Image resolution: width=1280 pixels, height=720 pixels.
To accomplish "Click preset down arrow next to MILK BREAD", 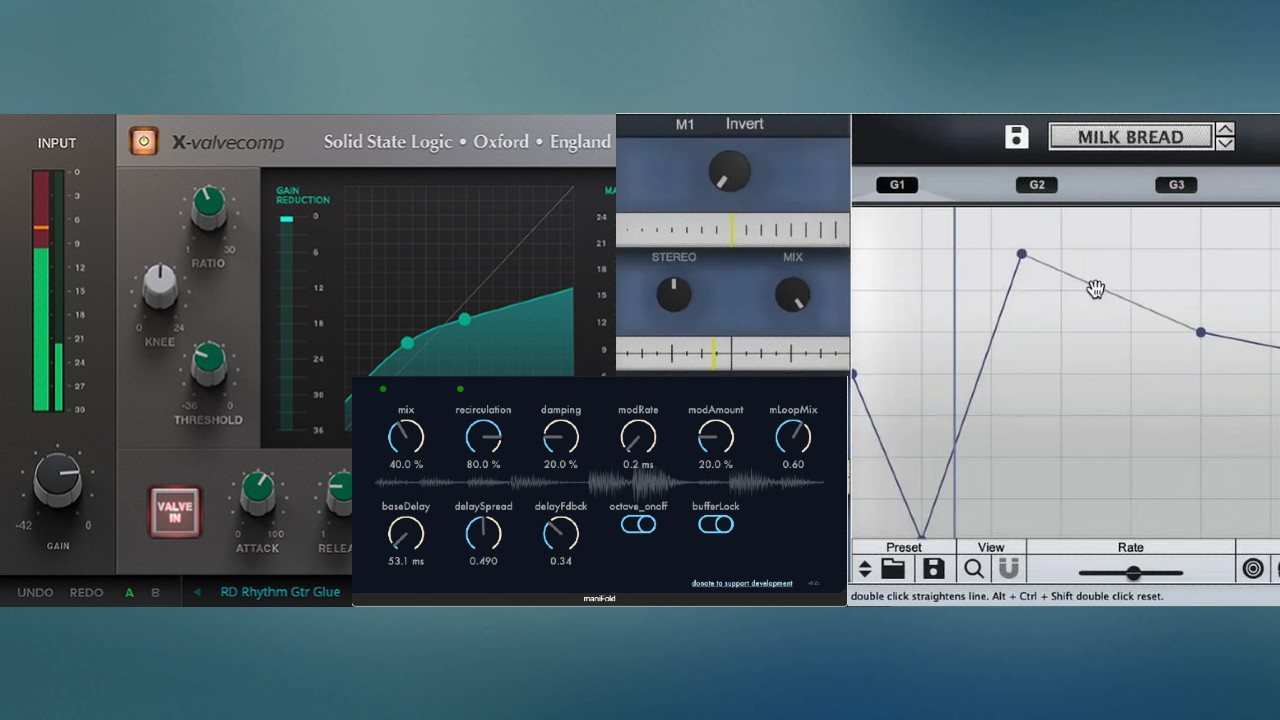I will pyautogui.click(x=1225, y=144).
